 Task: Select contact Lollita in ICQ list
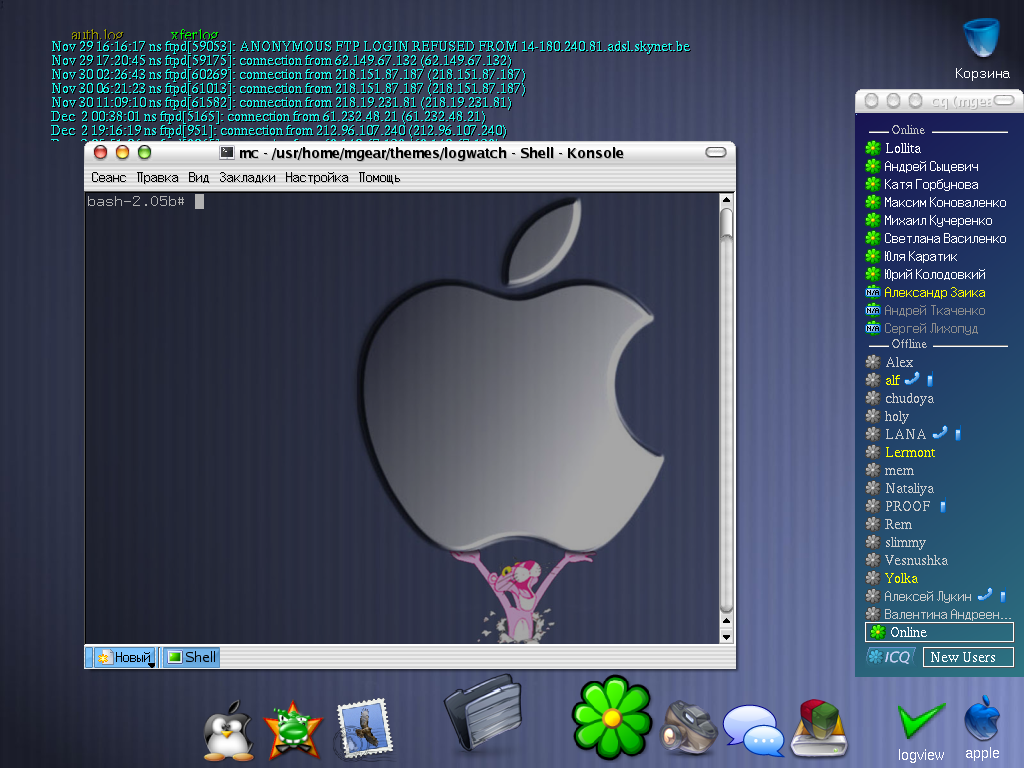(903, 148)
